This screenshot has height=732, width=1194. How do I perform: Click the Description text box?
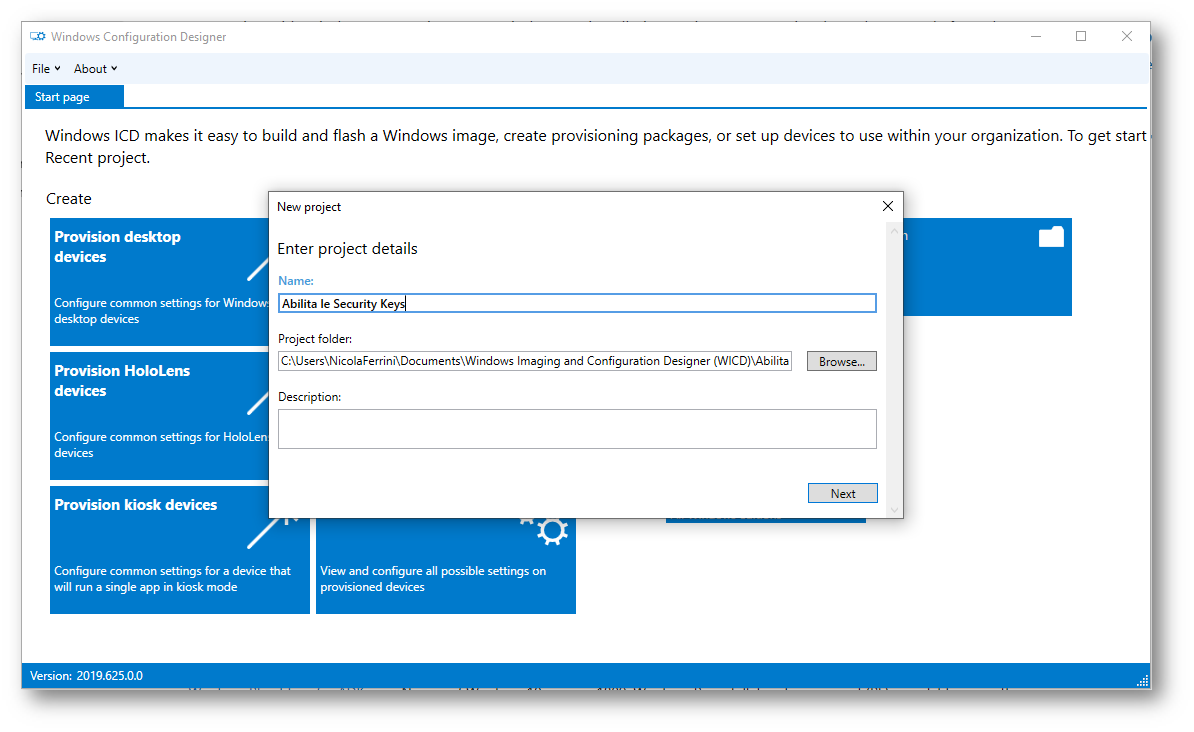click(576, 429)
